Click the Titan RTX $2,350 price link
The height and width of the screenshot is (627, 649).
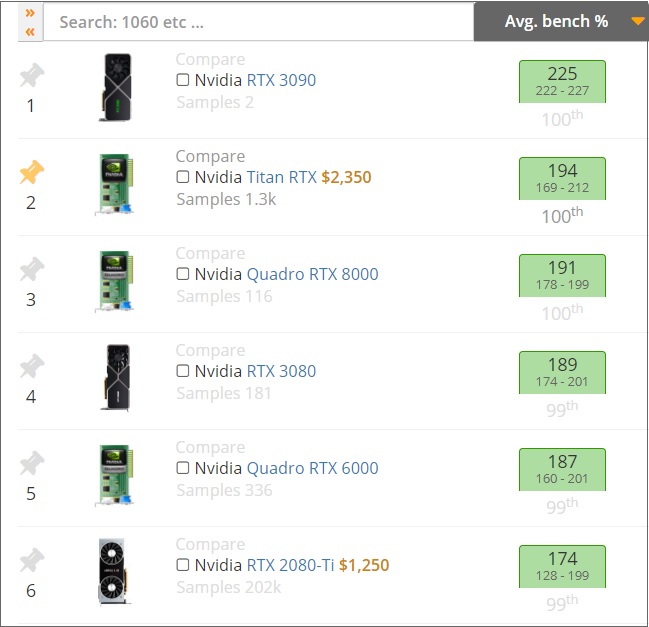346,177
